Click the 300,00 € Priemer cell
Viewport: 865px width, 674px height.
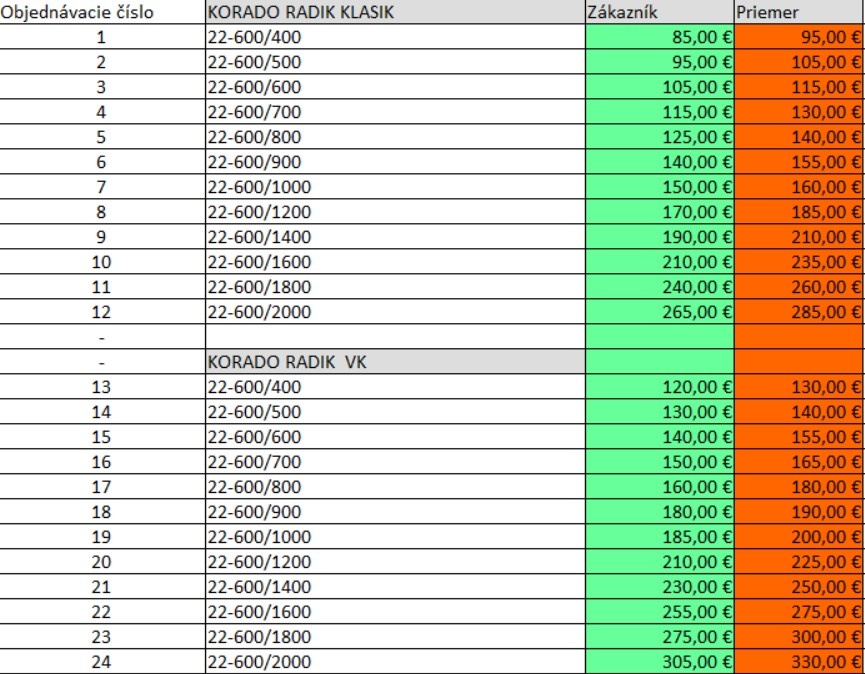[x=799, y=636]
